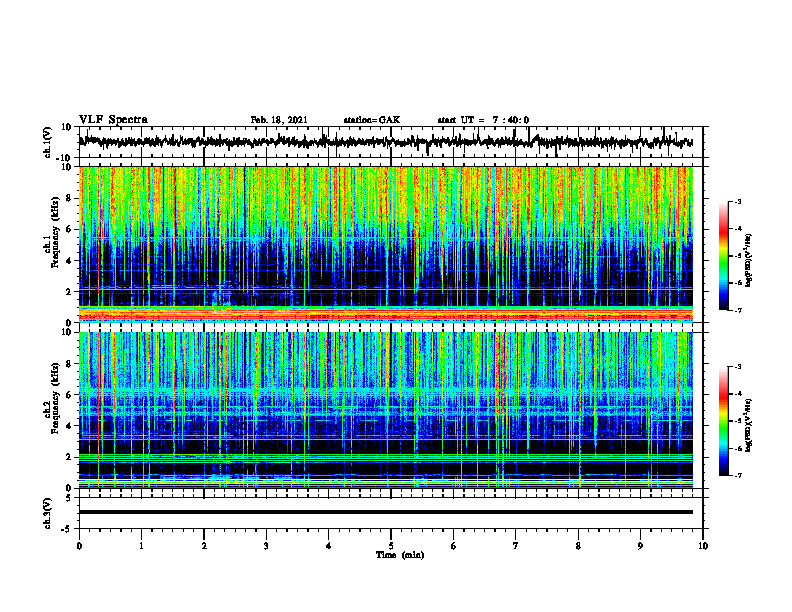
Task: Click the 'start UT = 7:40:0' text
Action: pyautogui.click(x=483, y=120)
